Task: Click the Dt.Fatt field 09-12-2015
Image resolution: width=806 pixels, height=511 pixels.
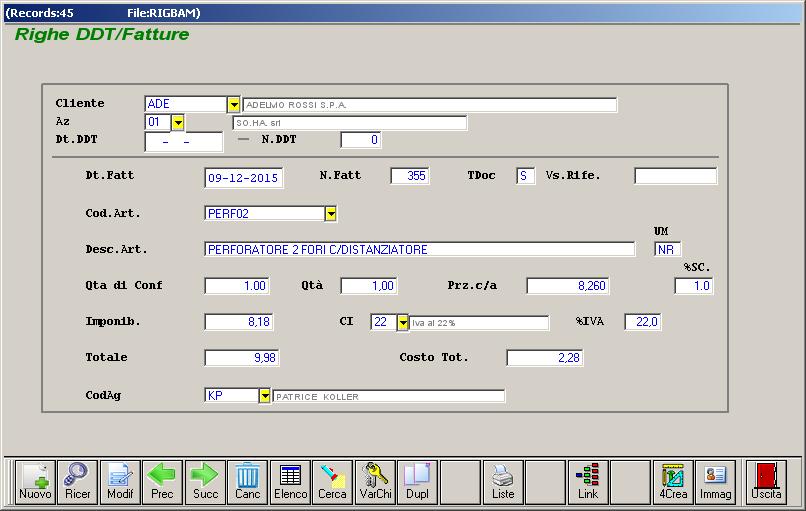Action: pos(244,178)
